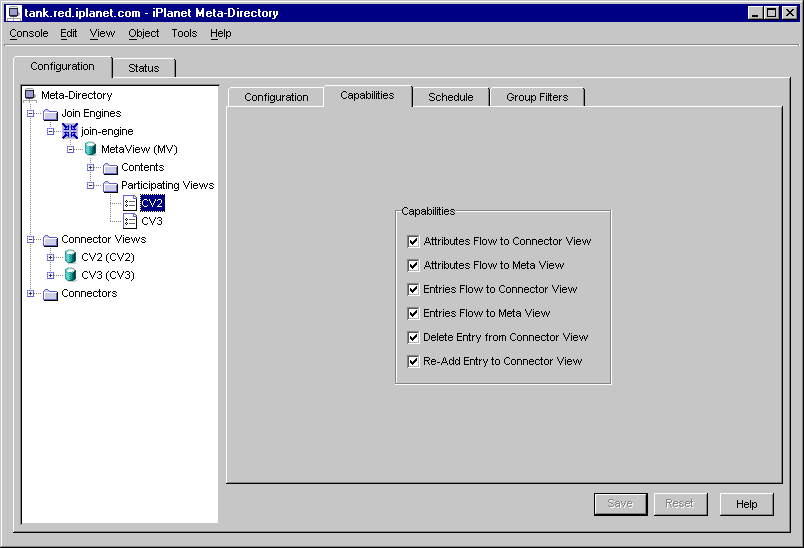Click the CV2 (CV2) cylinder icon
Image resolution: width=804 pixels, height=548 pixels.
tap(70, 257)
